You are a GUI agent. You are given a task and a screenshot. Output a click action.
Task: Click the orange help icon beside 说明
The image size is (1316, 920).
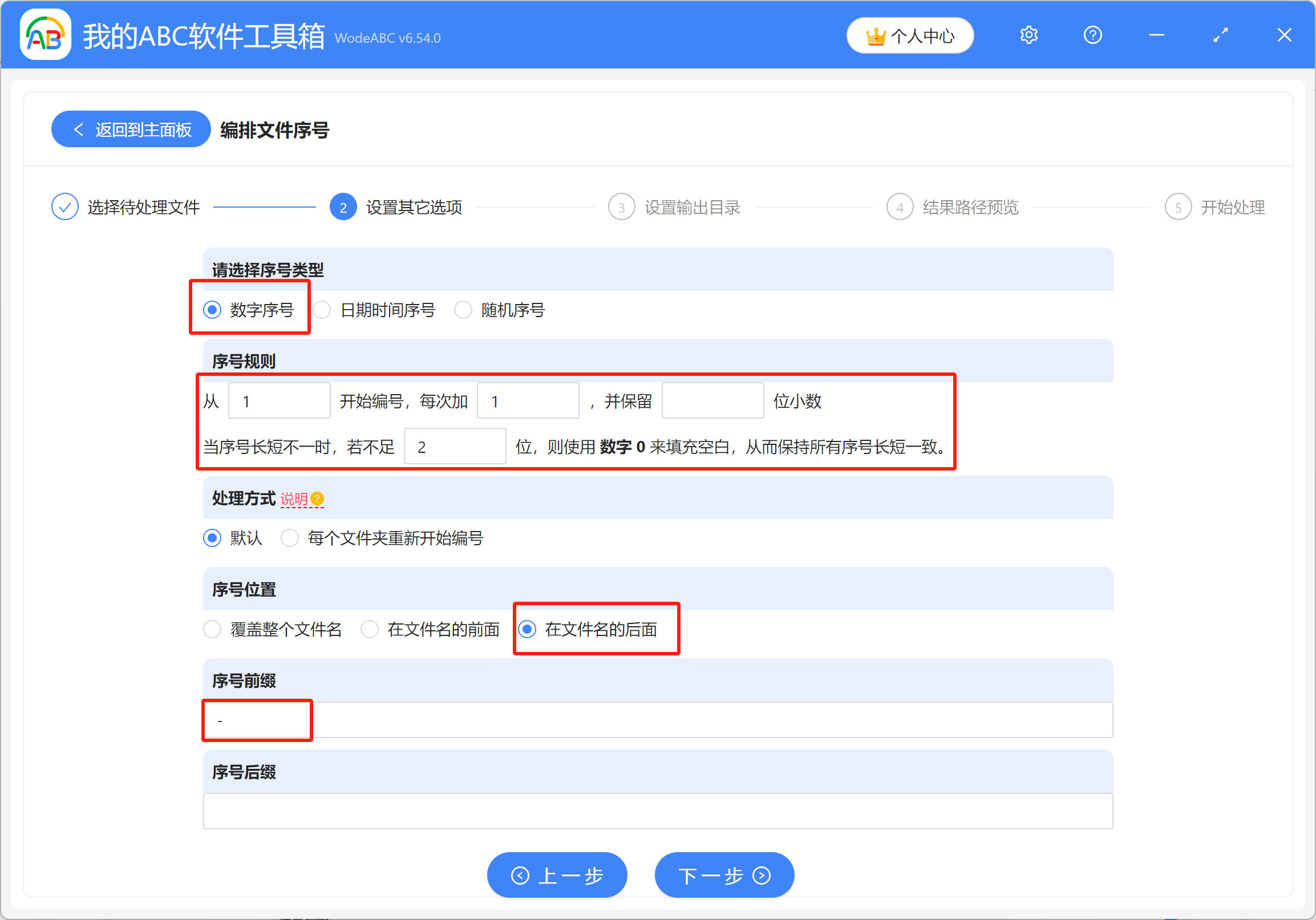(x=317, y=498)
